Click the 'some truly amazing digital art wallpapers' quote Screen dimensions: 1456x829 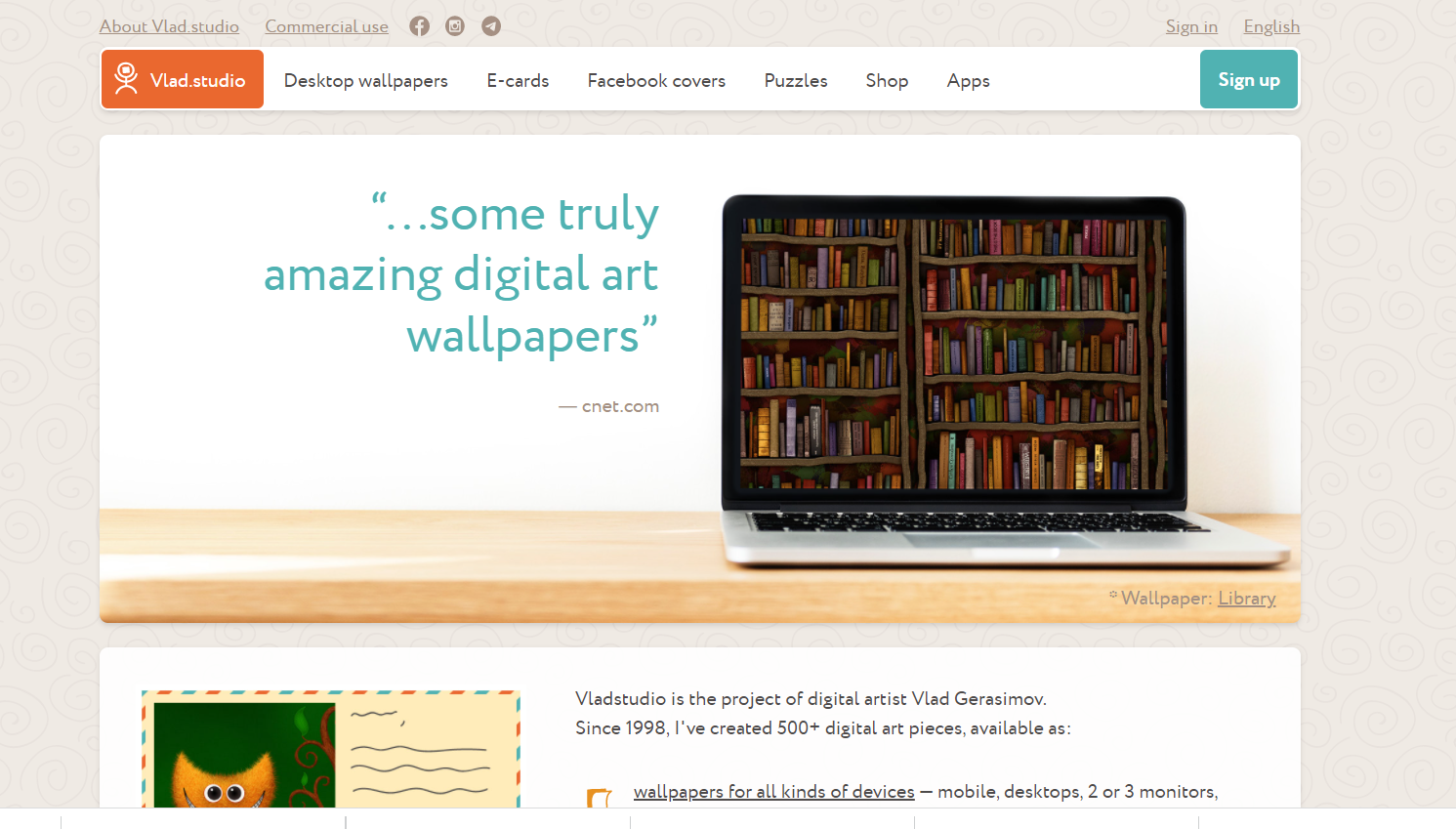pyautogui.click(x=461, y=274)
